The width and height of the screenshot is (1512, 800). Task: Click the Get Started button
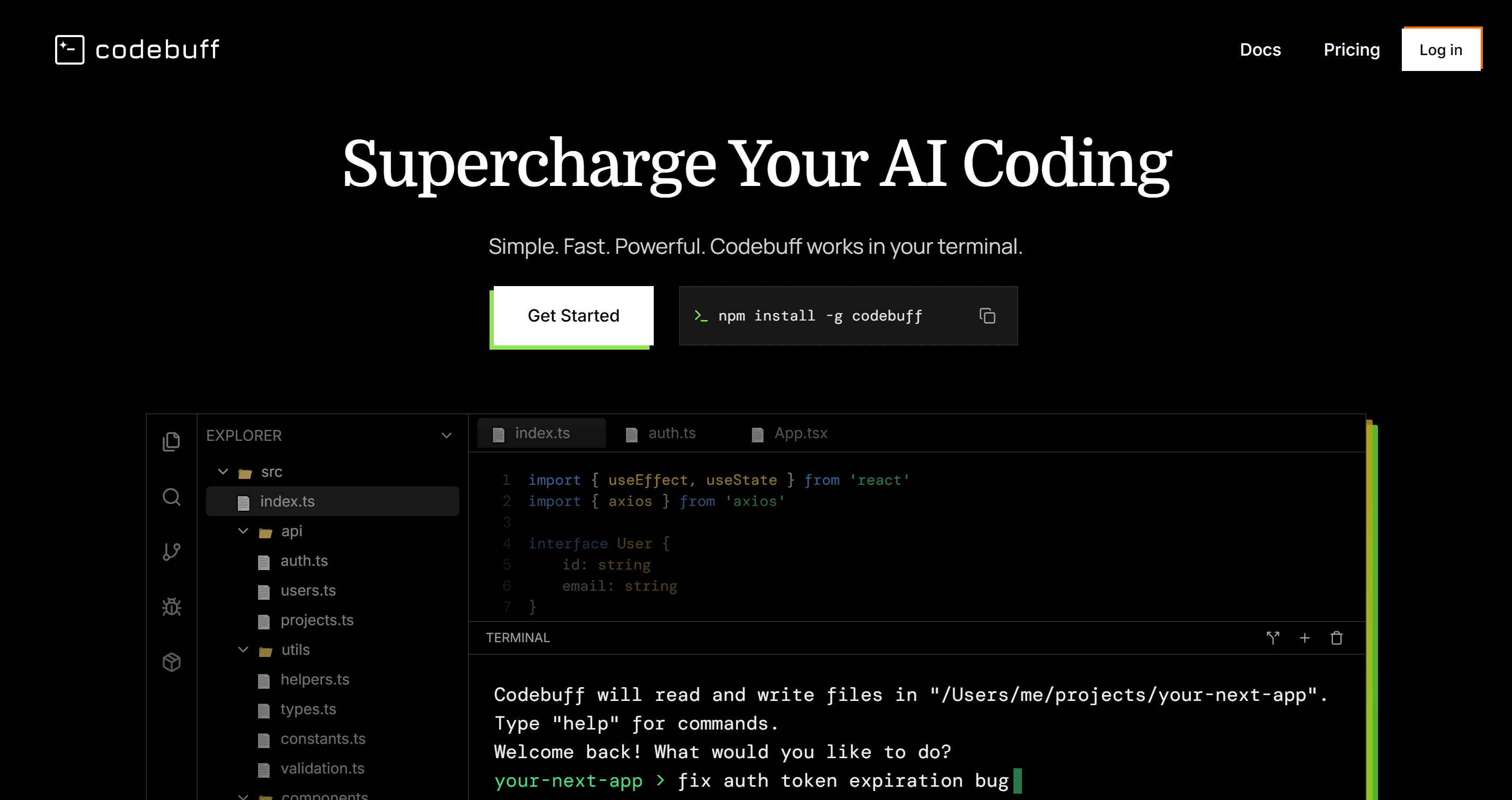coord(573,316)
